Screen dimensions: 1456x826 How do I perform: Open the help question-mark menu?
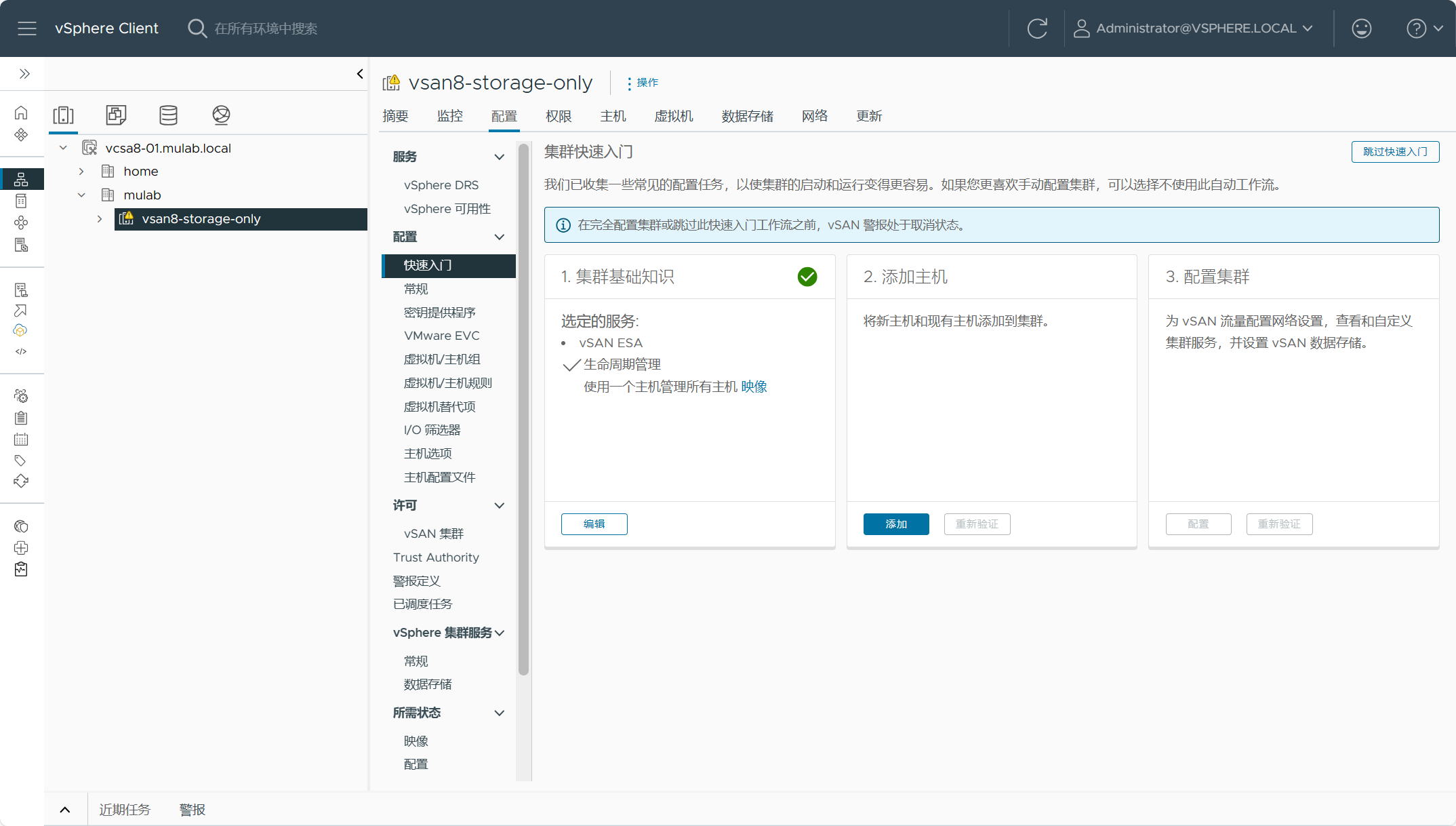pos(1425,28)
